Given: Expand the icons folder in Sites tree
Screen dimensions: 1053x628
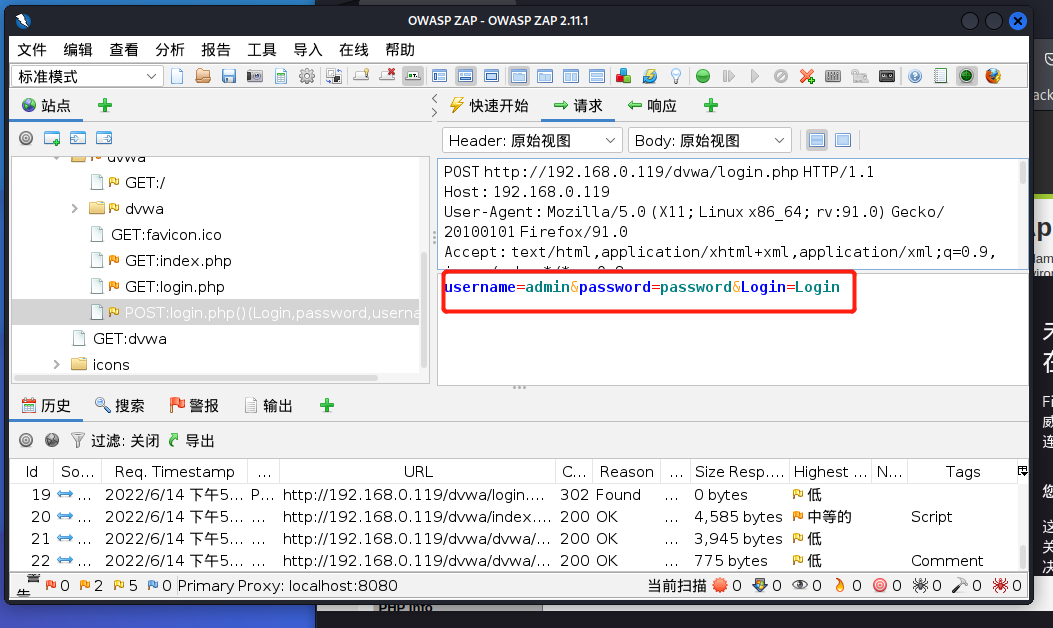Looking at the screenshot, I should coord(56,365).
